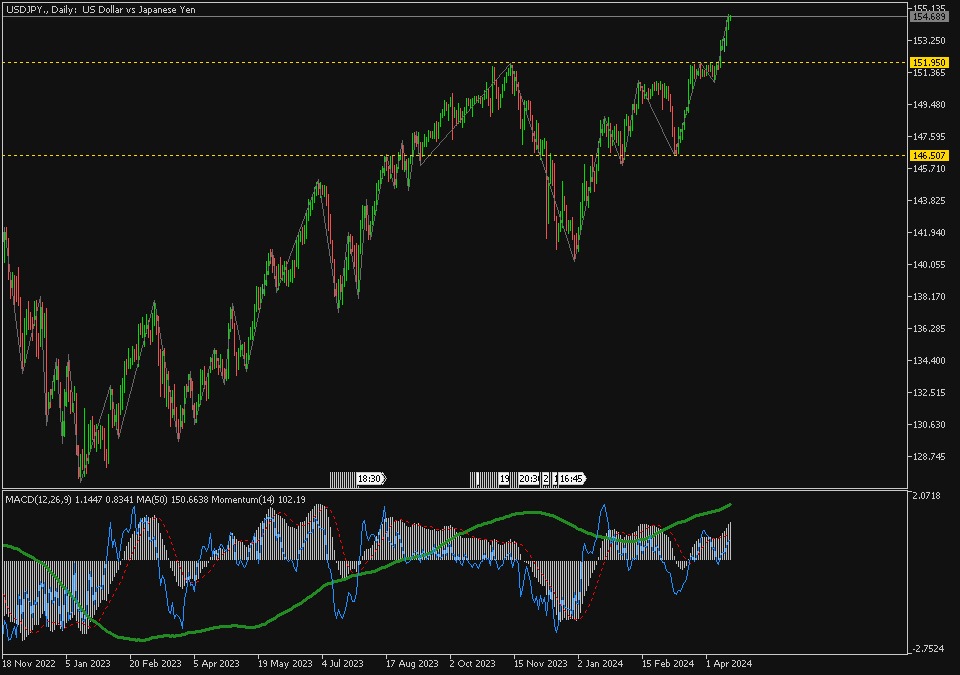The image size is (960, 675).
Task: Click the 18:30 economic event marker
Action: click(370, 478)
